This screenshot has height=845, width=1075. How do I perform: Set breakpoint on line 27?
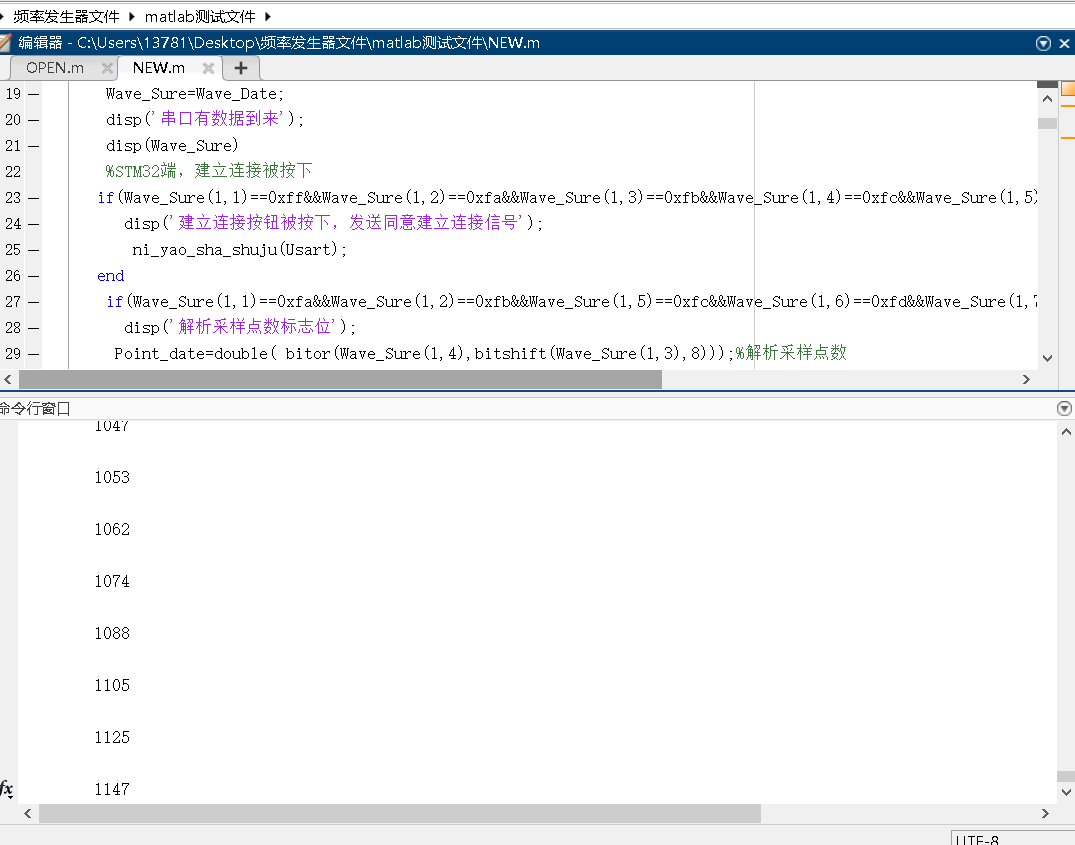34,302
